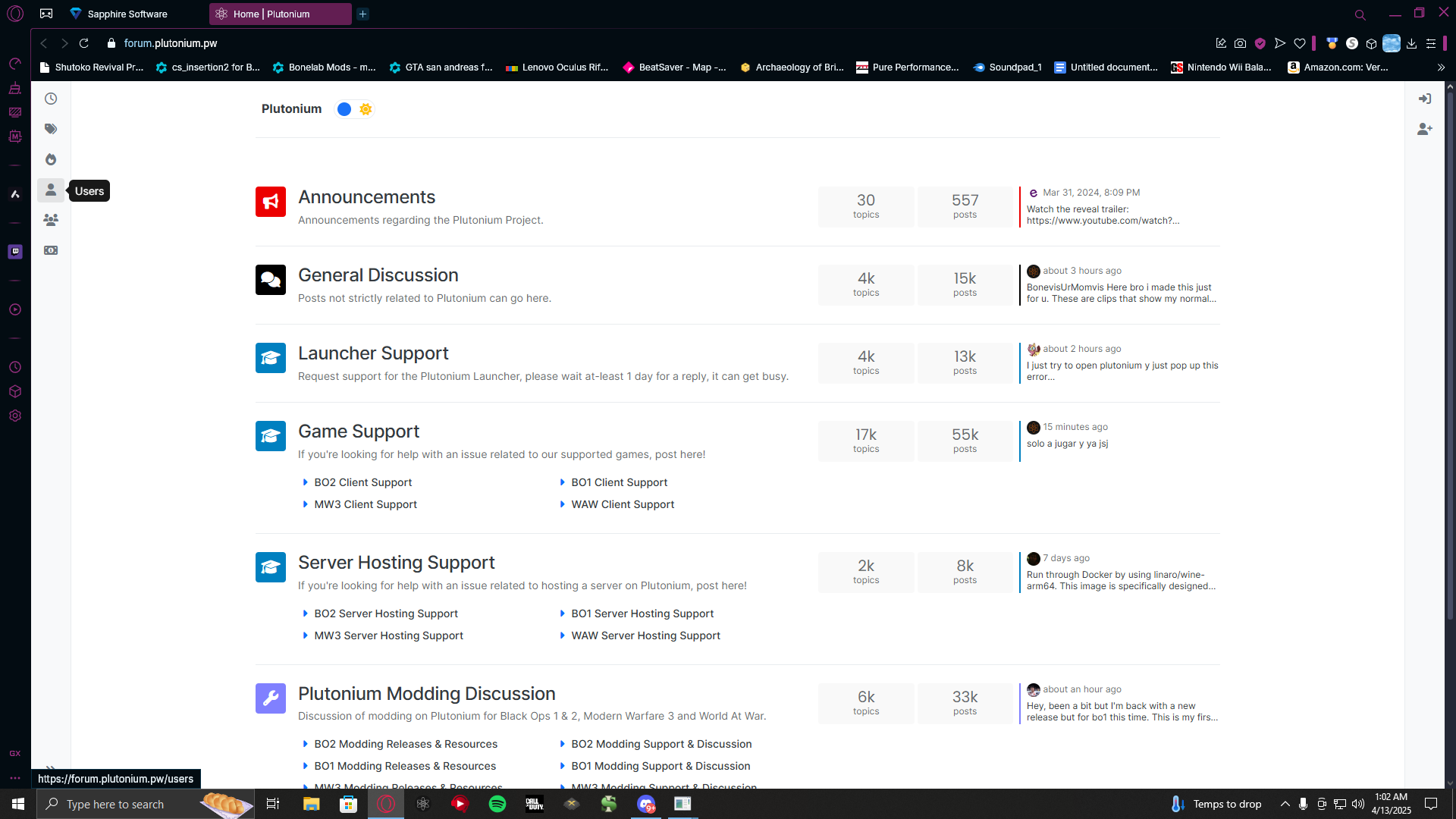Show hidden system tray icons arrow
The width and height of the screenshot is (1456, 819).
pyautogui.click(x=1285, y=804)
